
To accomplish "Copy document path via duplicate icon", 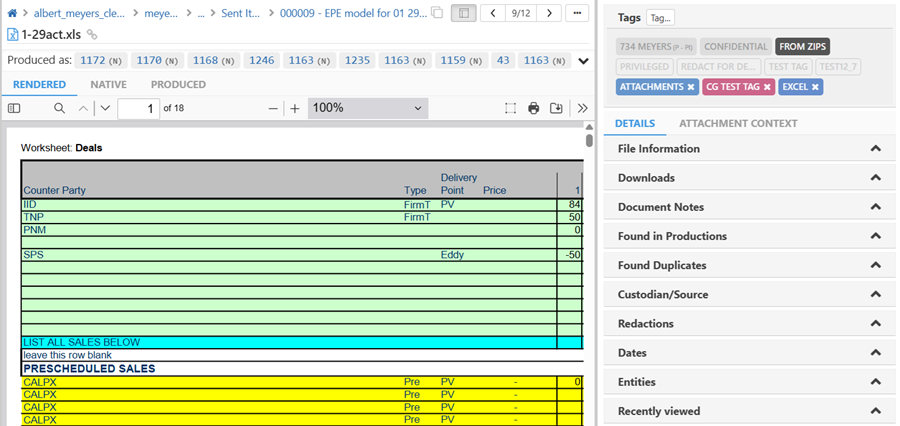I will [437, 13].
